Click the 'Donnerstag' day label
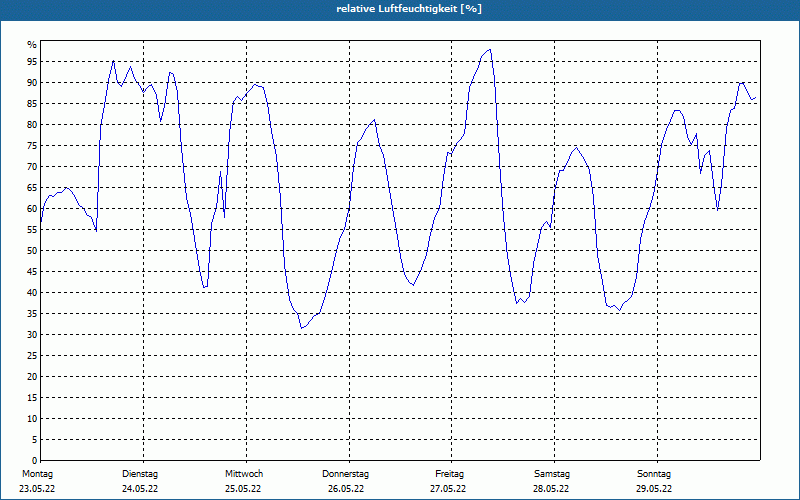Image resolution: width=800 pixels, height=500 pixels. click(x=345, y=474)
